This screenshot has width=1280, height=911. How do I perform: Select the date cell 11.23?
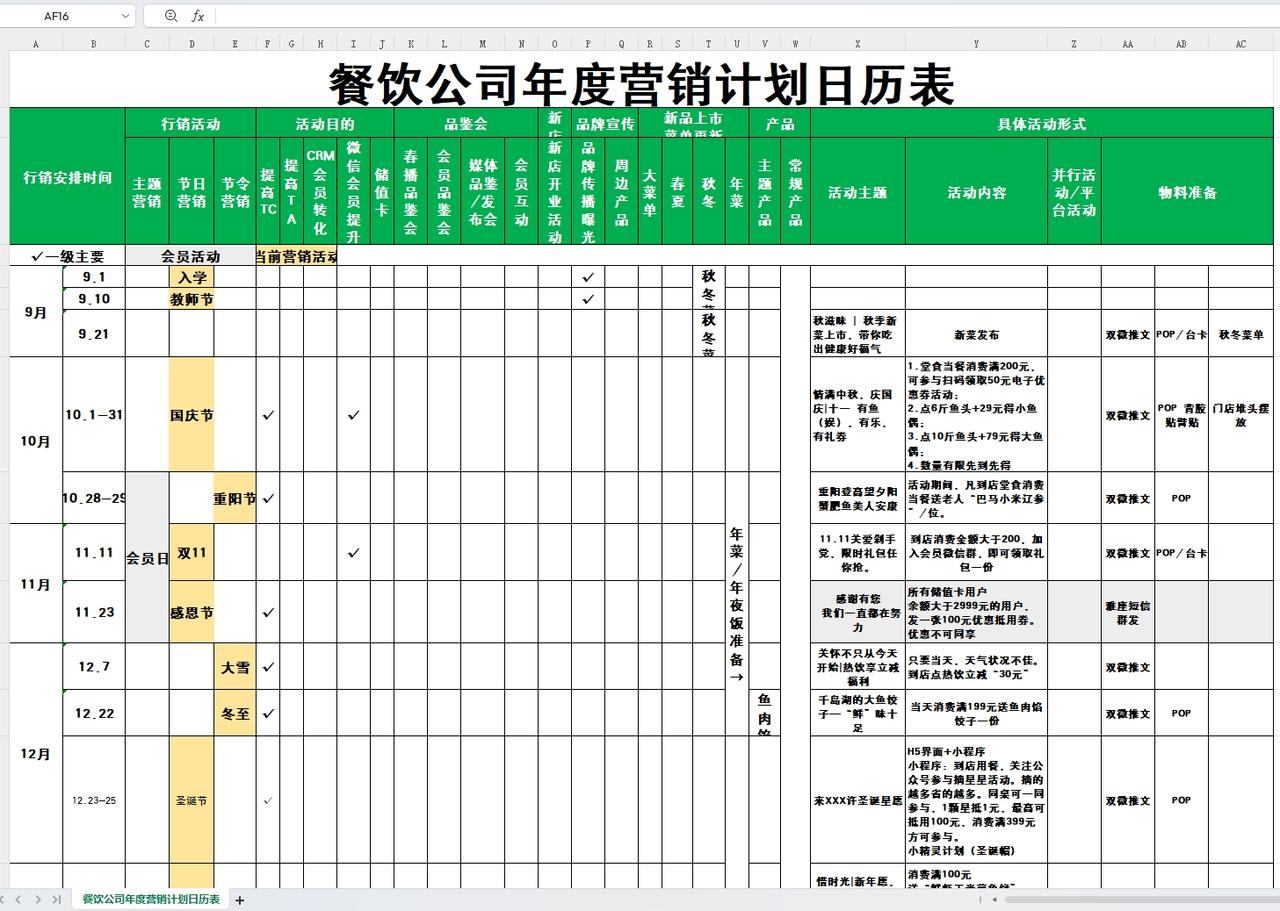point(94,612)
